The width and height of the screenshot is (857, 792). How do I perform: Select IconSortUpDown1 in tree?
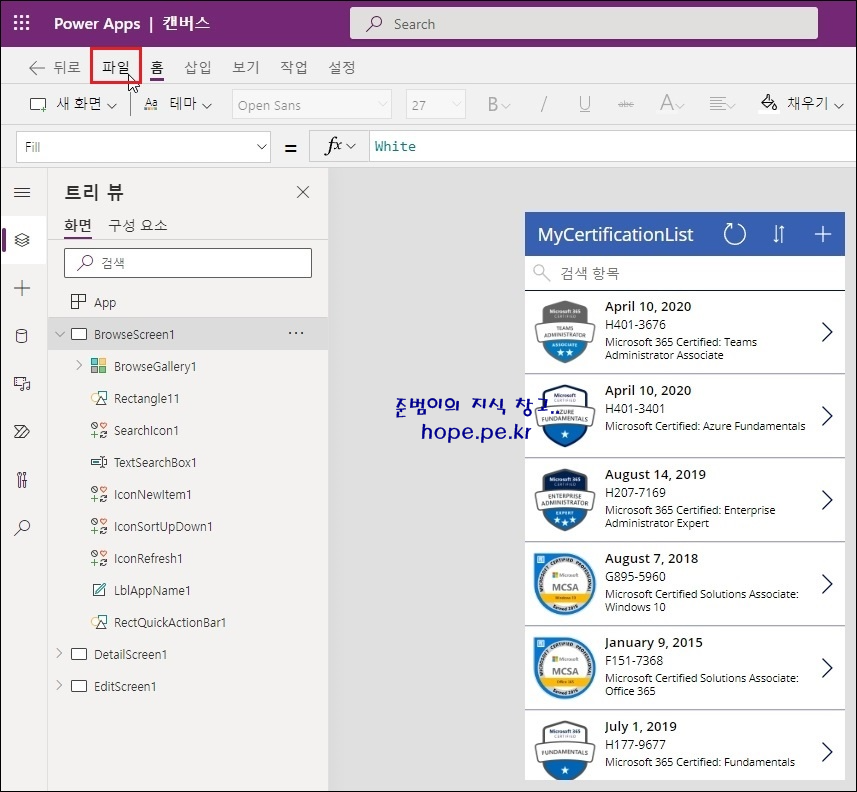pyautogui.click(x=163, y=526)
